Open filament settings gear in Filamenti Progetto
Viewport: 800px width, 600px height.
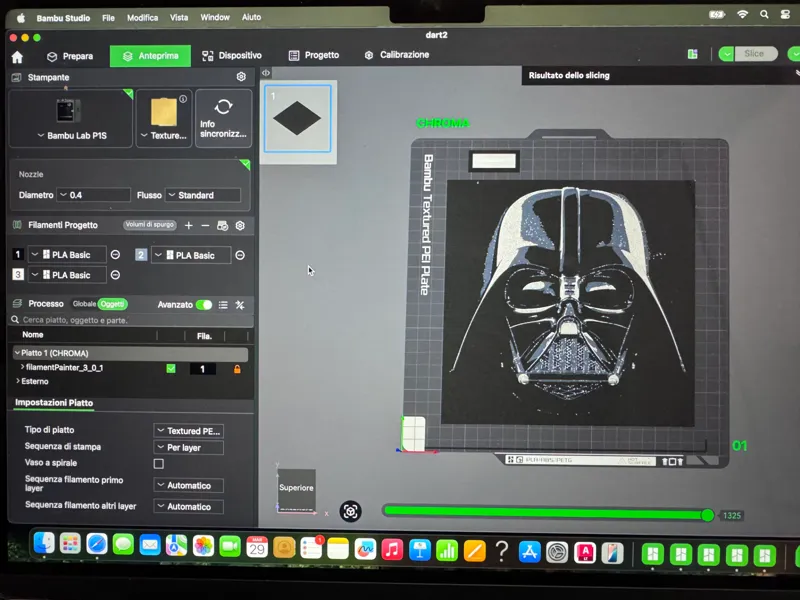(x=240, y=226)
